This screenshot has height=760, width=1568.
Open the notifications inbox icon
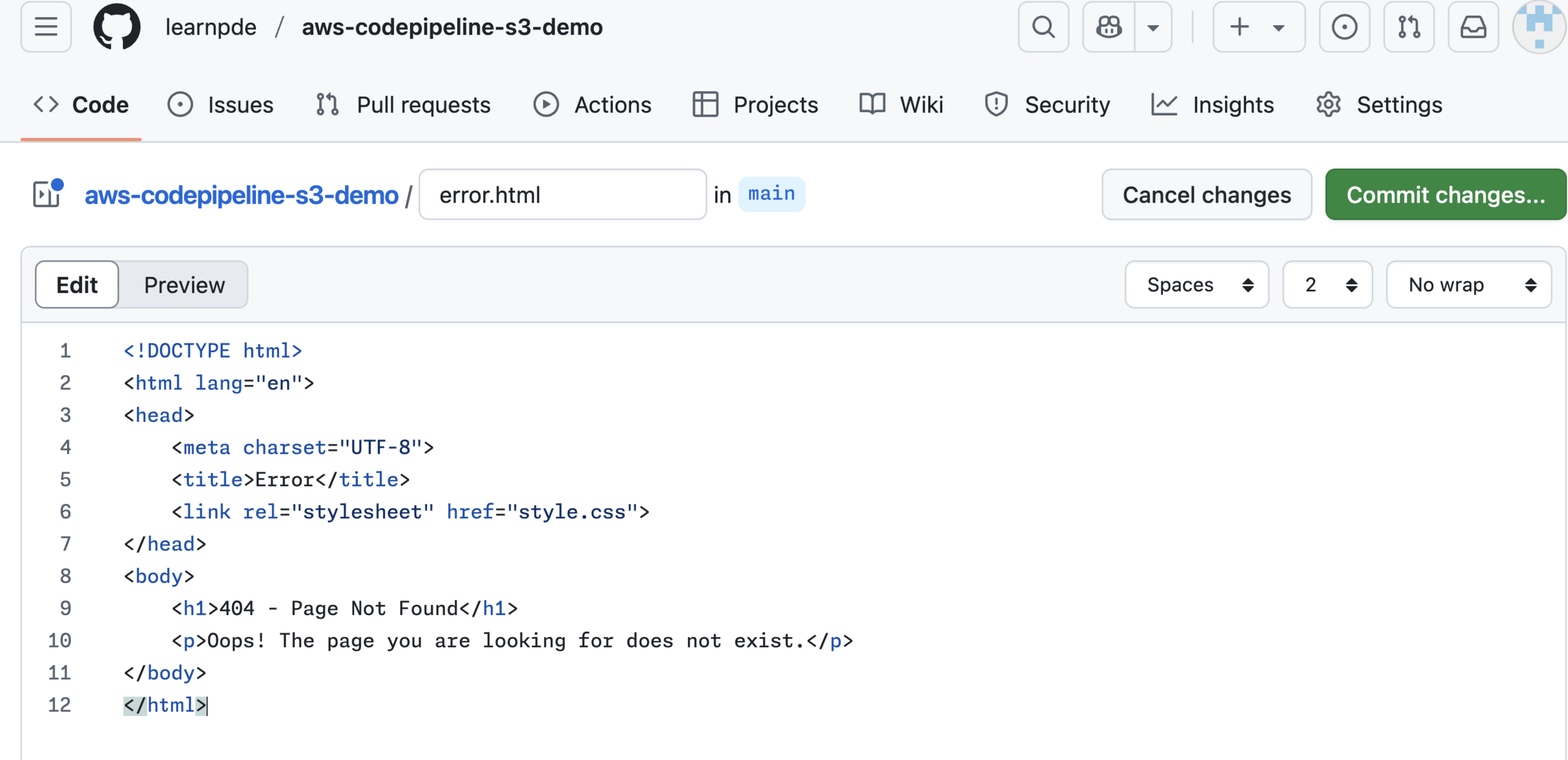[x=1473, y=27]
